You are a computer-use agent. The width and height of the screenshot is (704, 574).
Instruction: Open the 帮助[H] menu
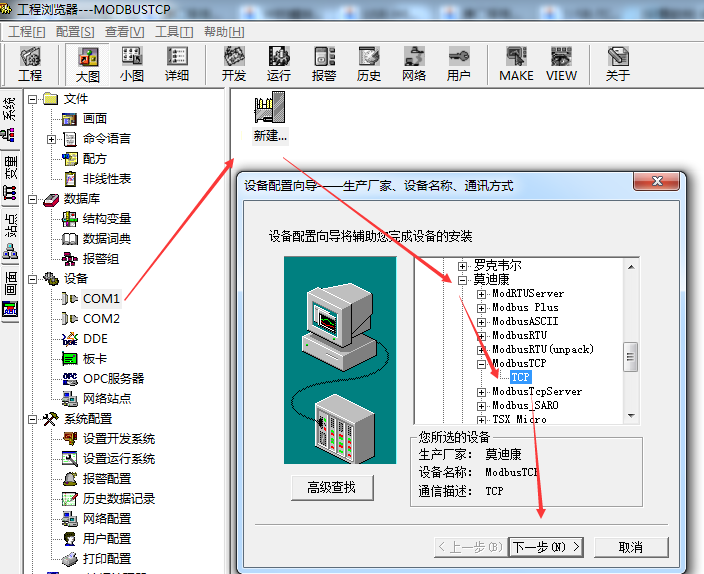pyautogui.click(x=224, y=32)
